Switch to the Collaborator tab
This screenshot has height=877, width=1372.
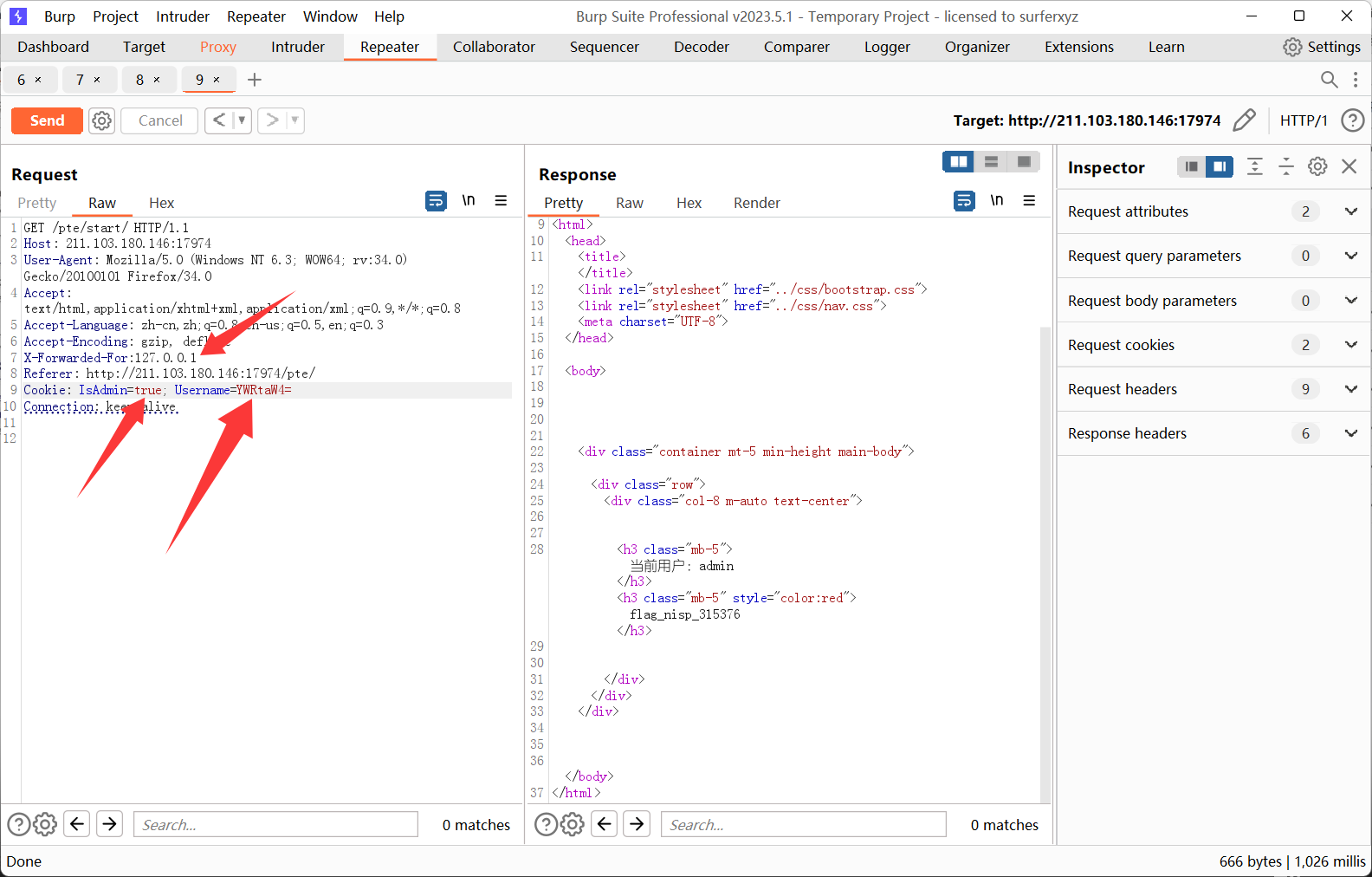click(x=494, y=47)
